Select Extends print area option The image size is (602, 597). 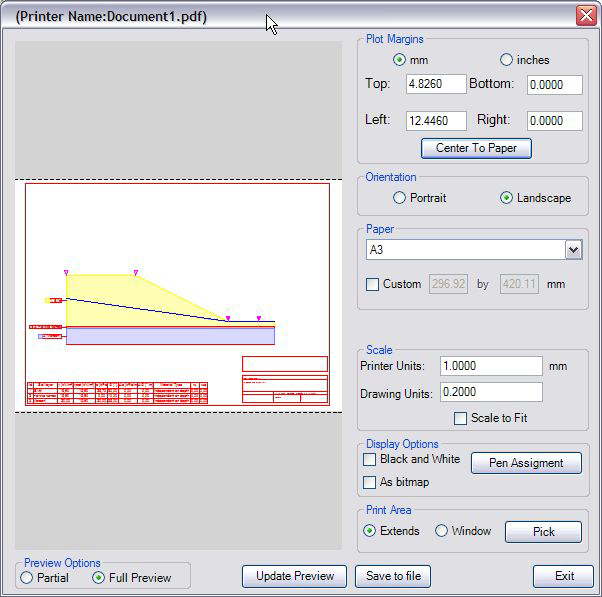[x=369, y=531]
